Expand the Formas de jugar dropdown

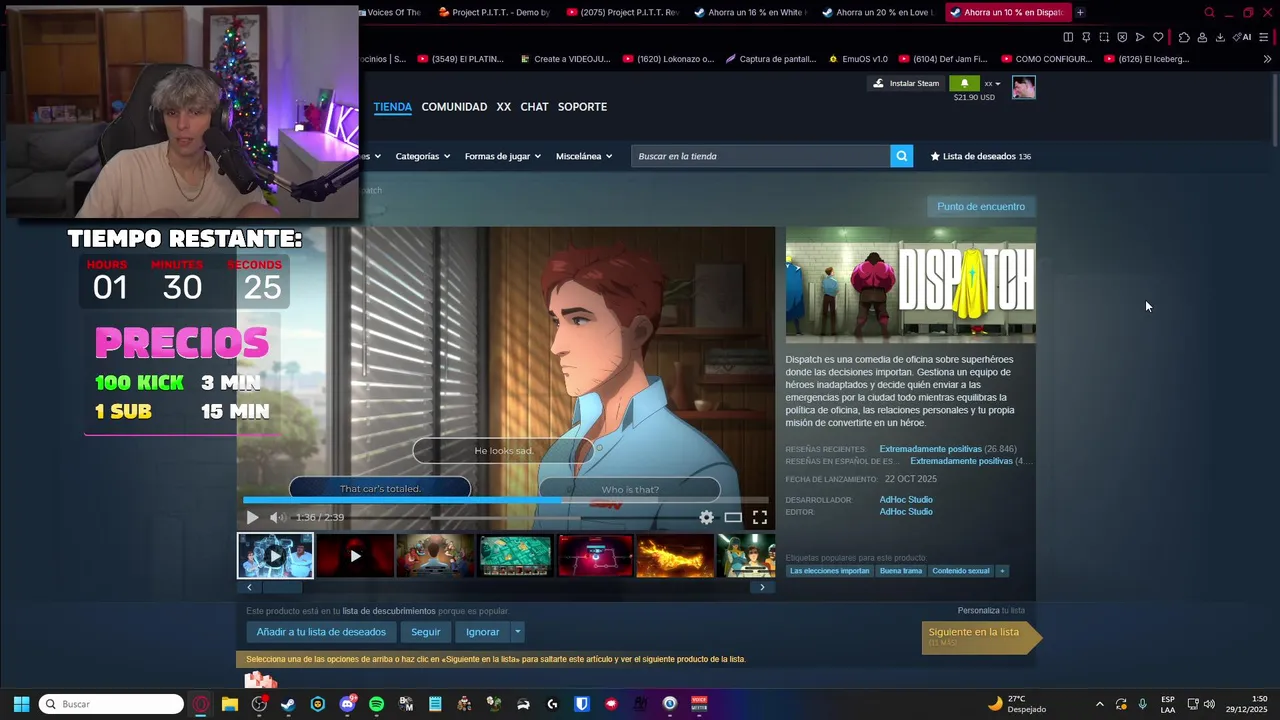tap(502, 156)
